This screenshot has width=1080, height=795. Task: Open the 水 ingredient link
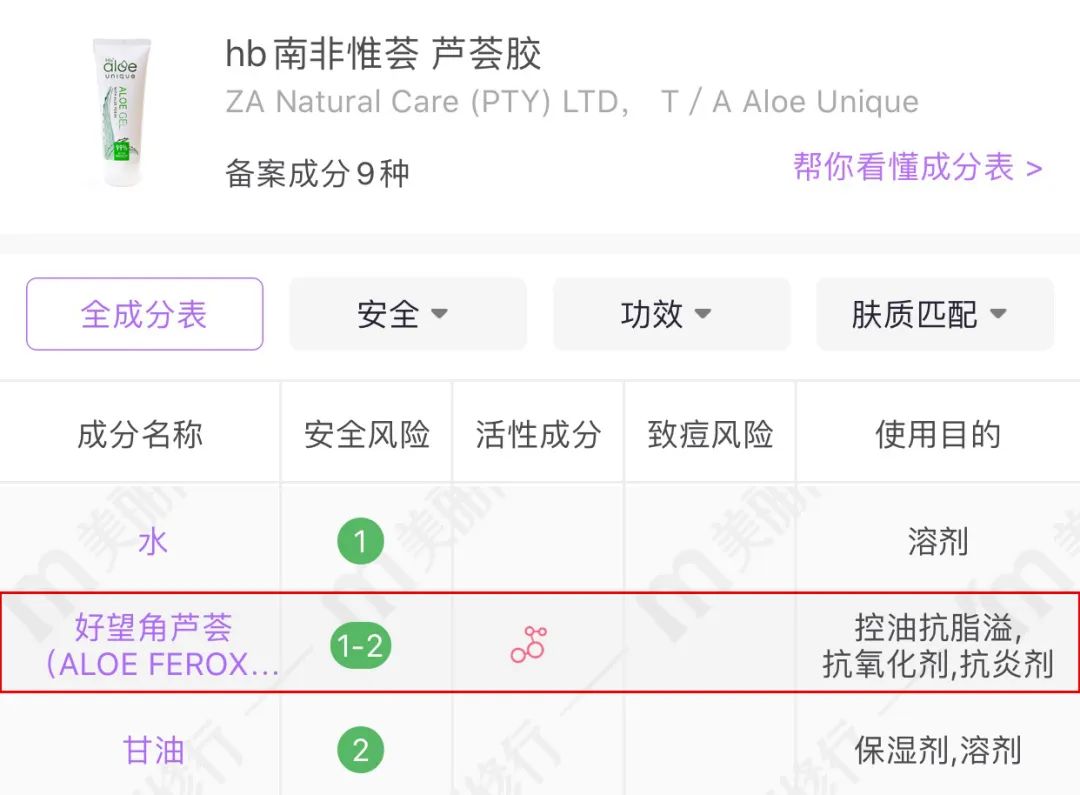(153, 541)
